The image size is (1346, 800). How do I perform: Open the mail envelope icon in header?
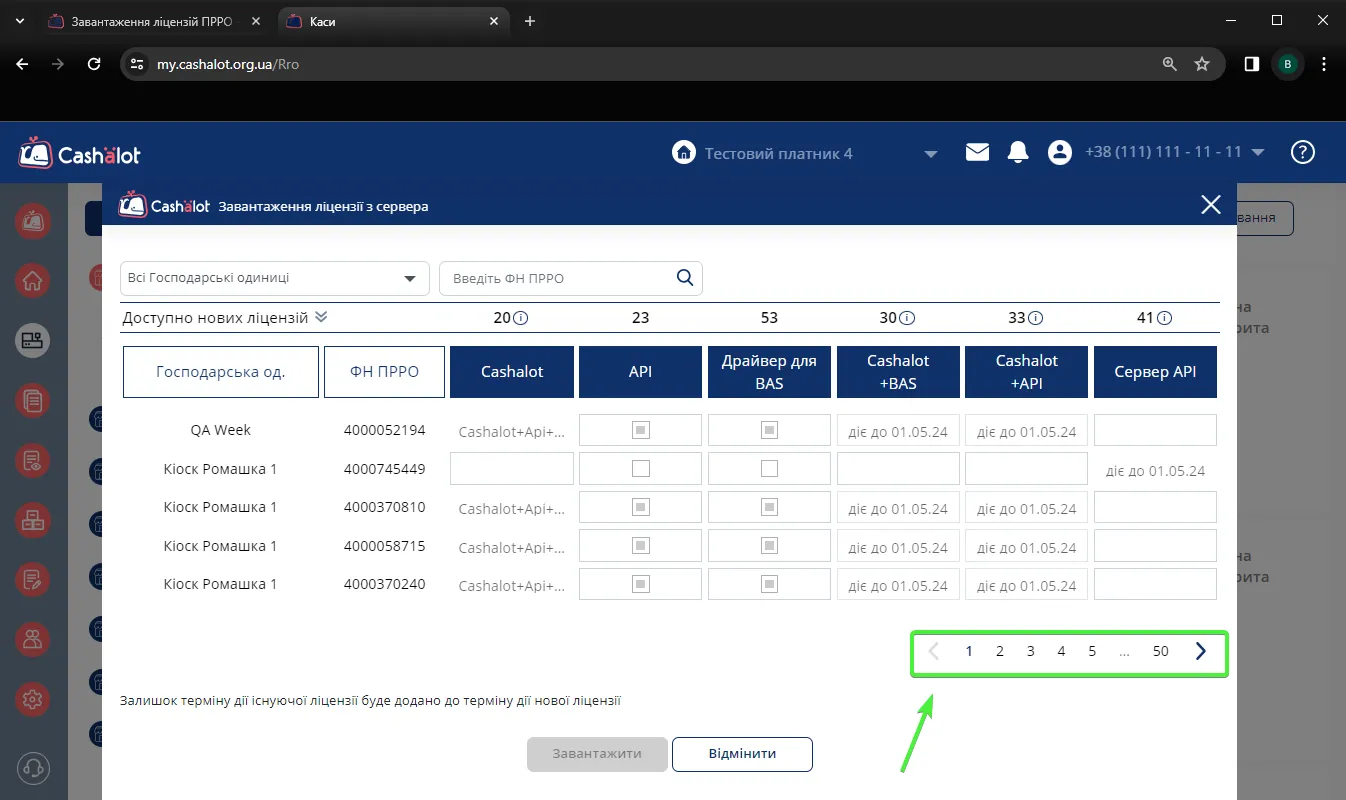click(x=977, y=152)
